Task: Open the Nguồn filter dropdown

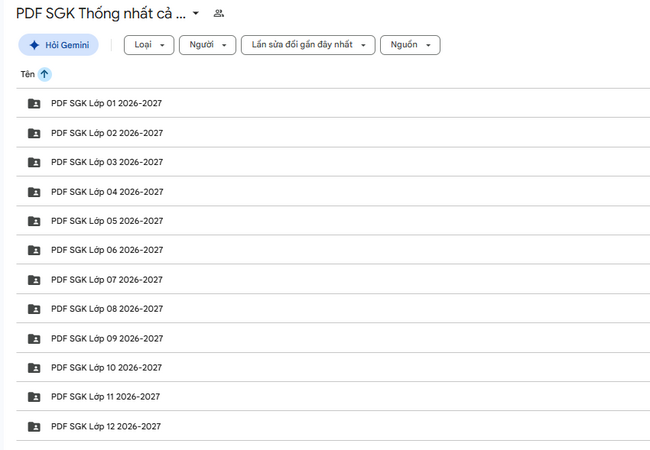Action: (410, 45)
